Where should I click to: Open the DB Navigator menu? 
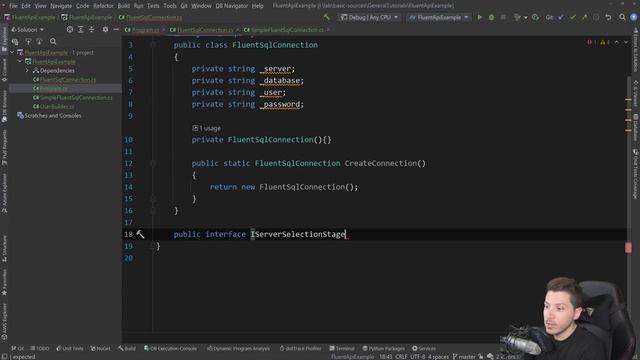[231, 6]
